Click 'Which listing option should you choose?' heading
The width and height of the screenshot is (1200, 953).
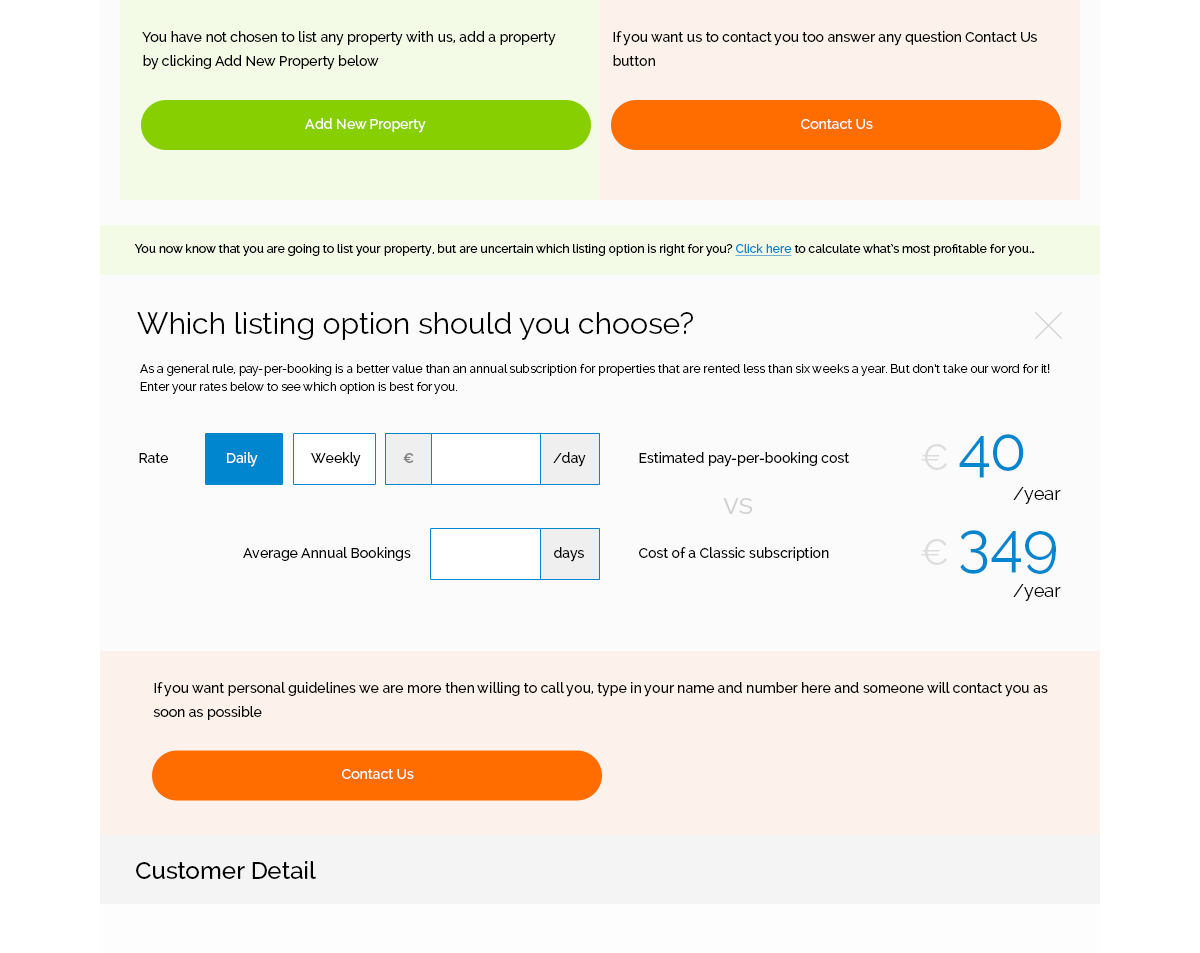tap(415, 324)
